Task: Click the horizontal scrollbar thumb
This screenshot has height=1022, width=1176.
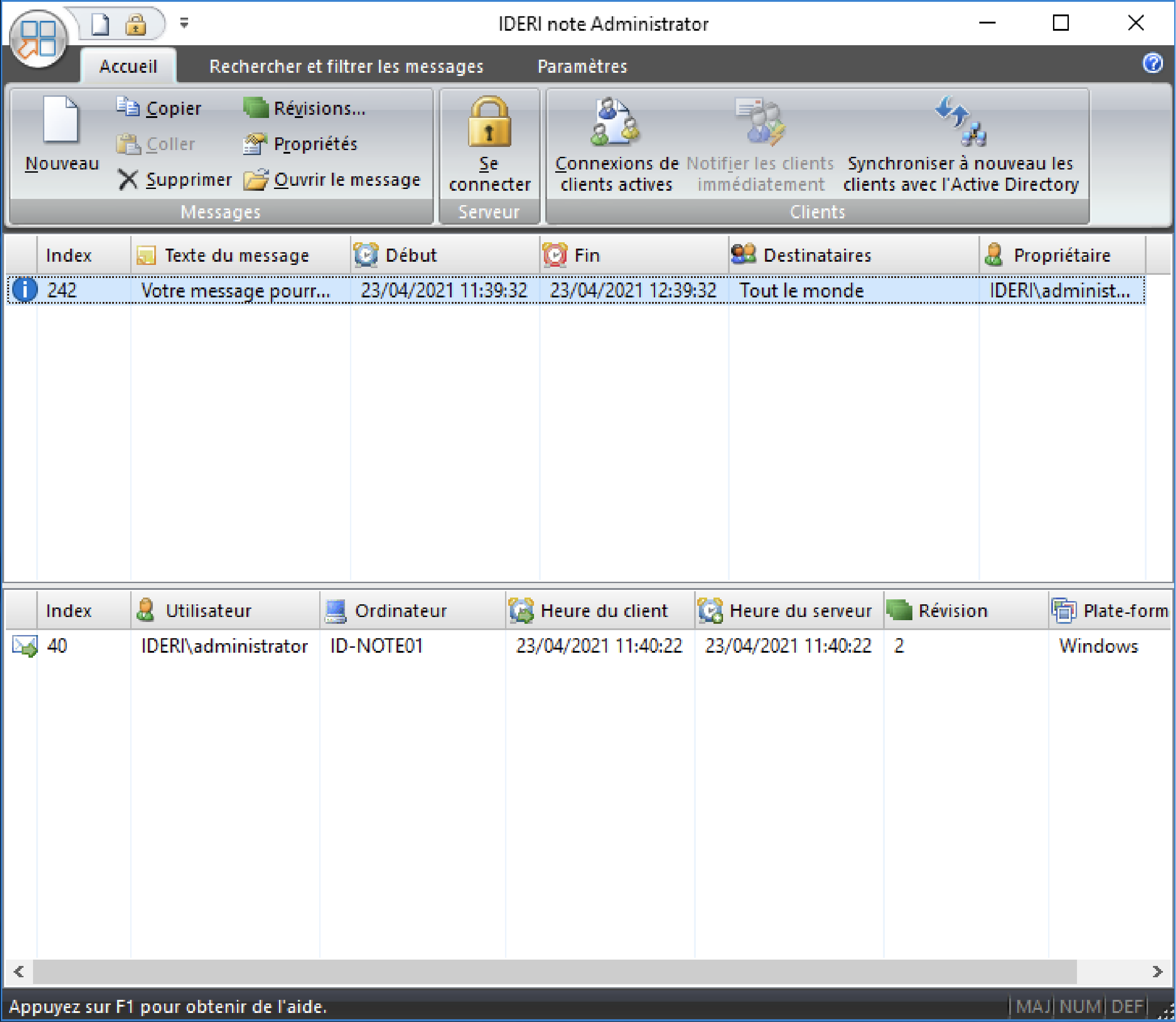Action: click(x=554, y=971)
